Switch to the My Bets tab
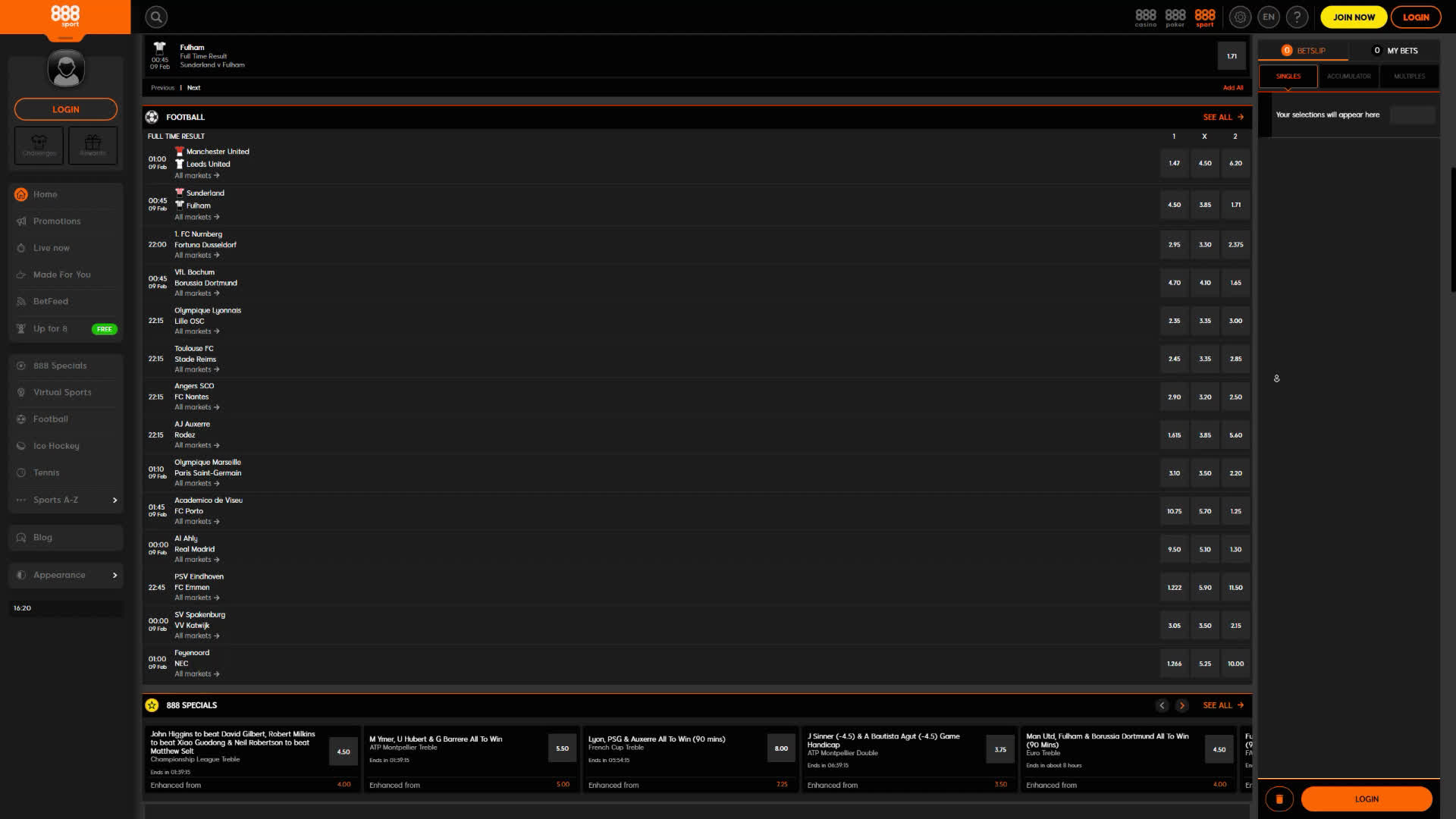Viewport: 1456px width, 819px height. coord(1395,51)
